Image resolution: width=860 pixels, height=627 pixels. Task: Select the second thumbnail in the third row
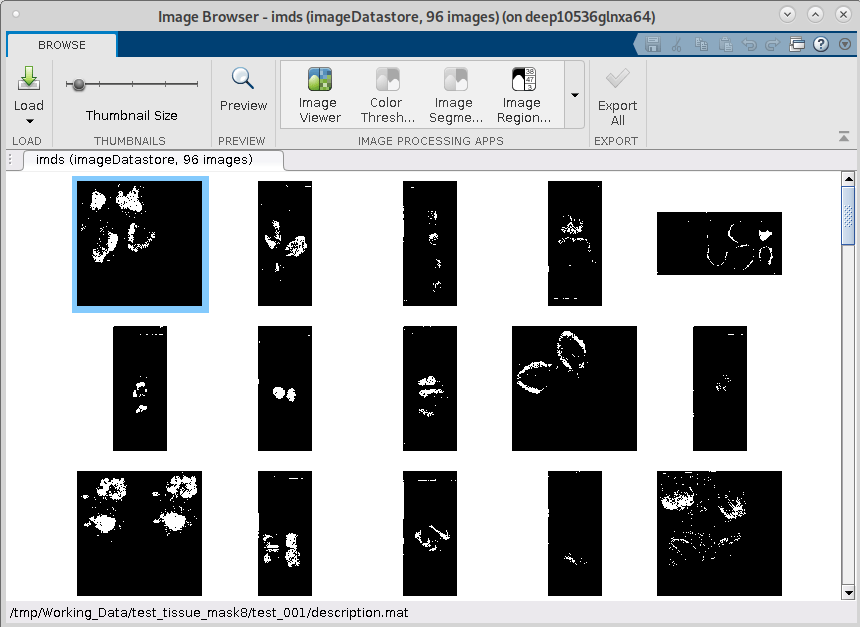pyautogui.click(x=285, y=533)
